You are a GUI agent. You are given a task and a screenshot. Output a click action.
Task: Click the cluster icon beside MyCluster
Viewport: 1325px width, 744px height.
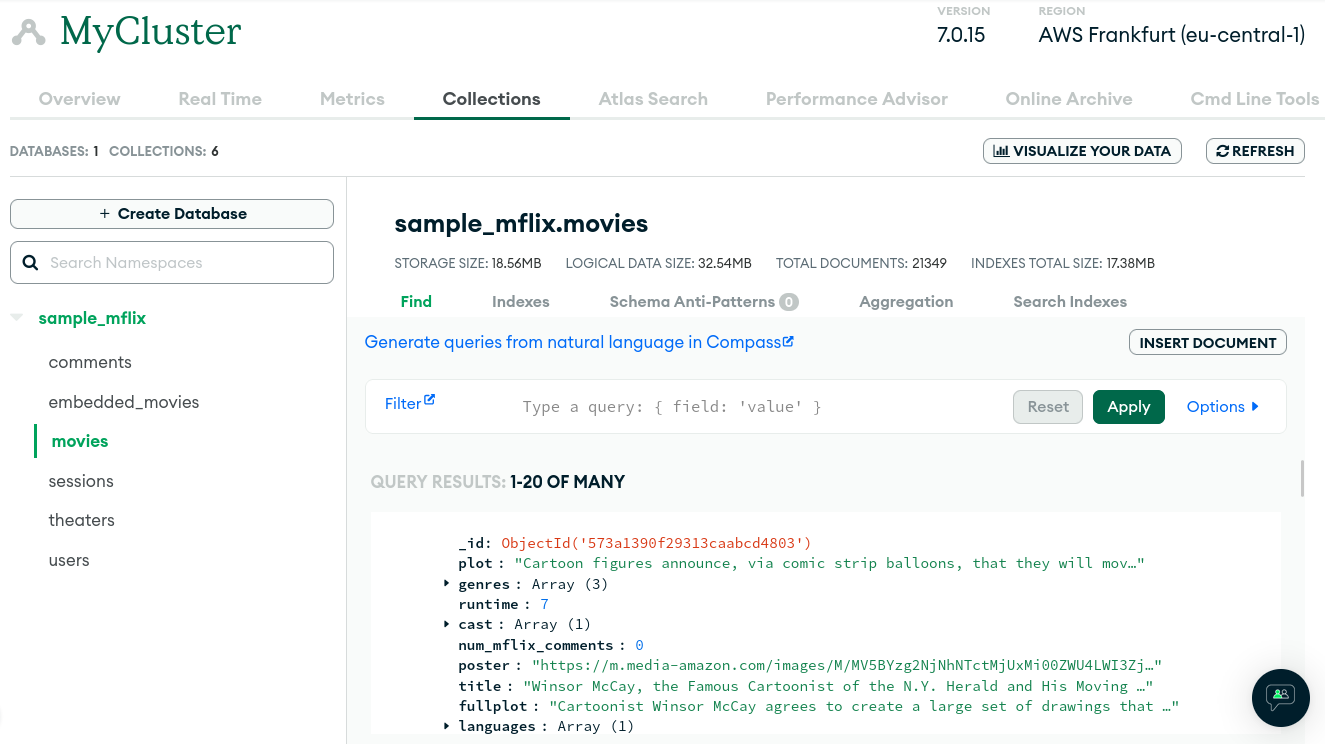29,33
